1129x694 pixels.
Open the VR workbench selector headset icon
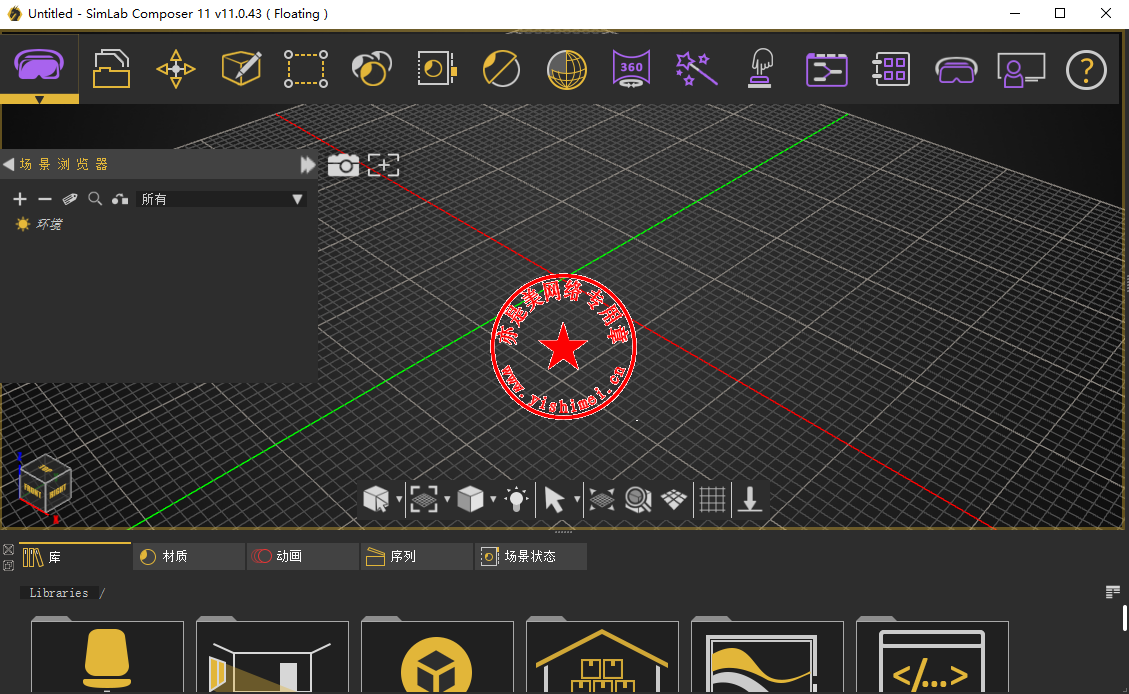pos(39,65)
